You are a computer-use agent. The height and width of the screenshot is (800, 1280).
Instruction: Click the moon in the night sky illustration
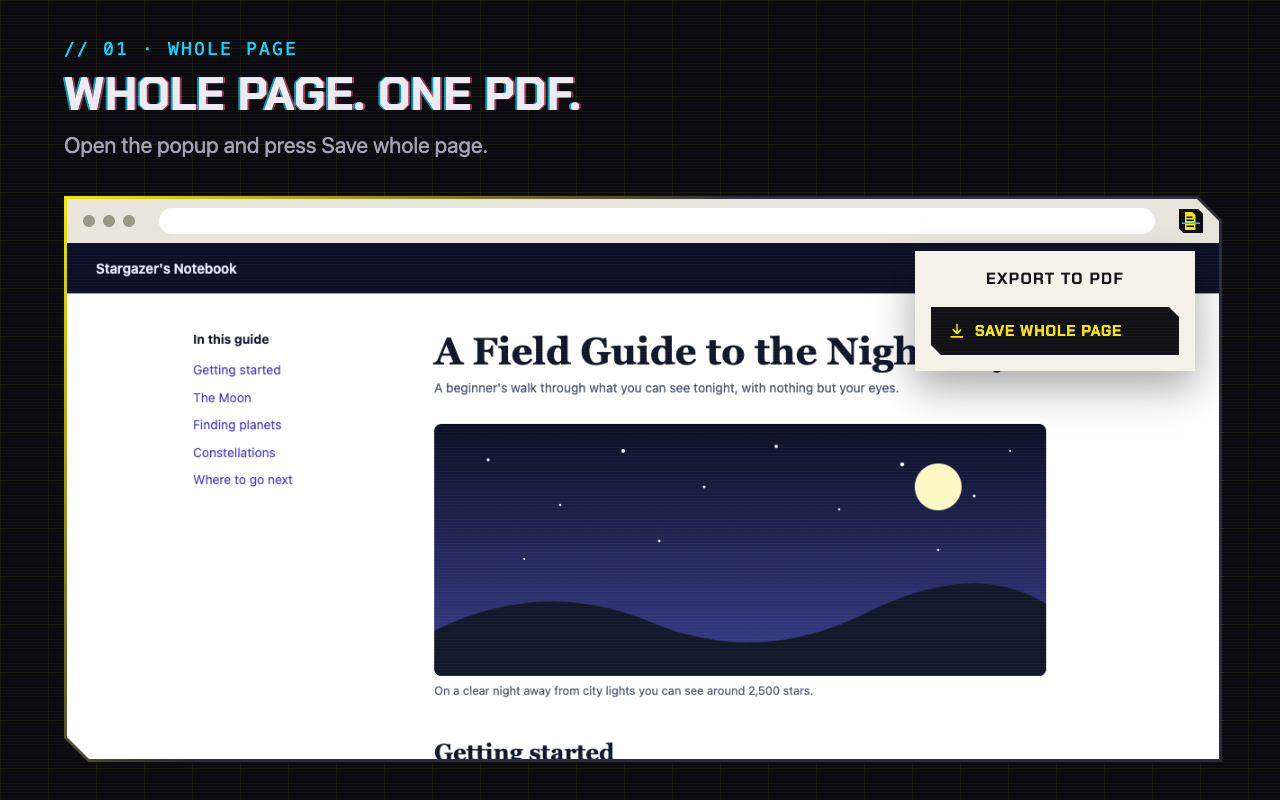click(938, 487)
